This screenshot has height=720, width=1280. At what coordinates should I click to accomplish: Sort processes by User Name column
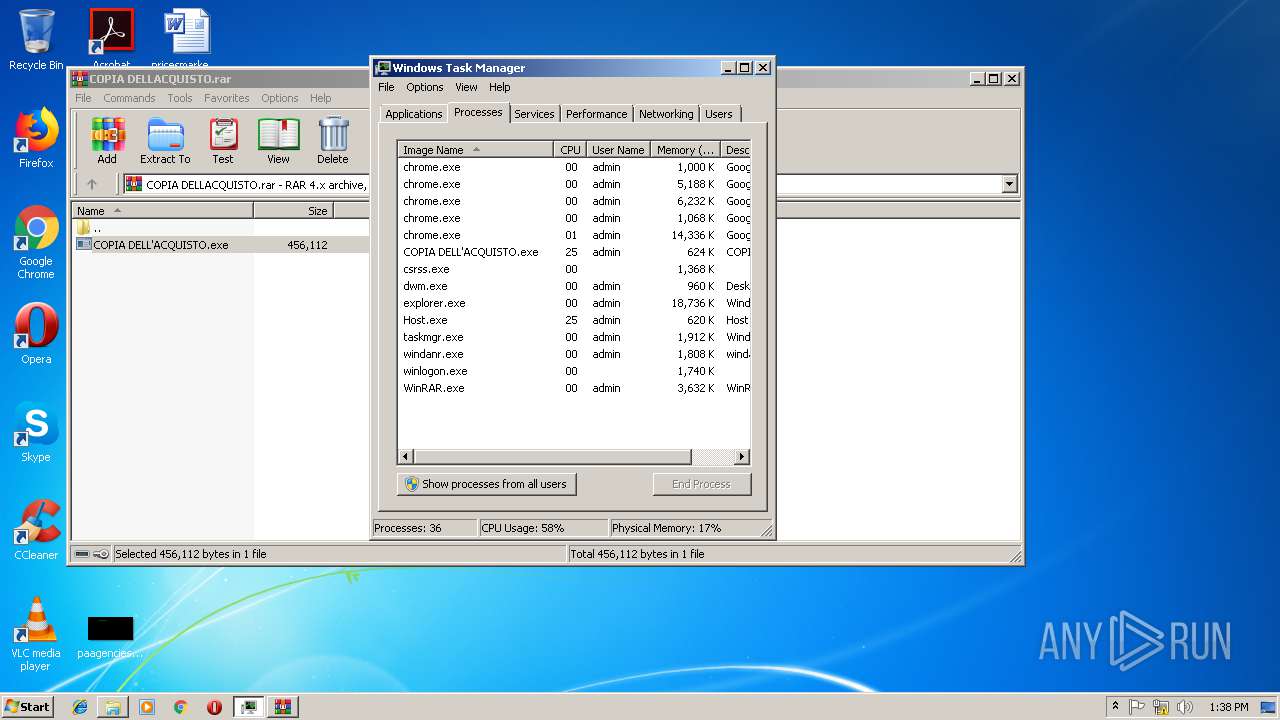(x=618, y=150)
